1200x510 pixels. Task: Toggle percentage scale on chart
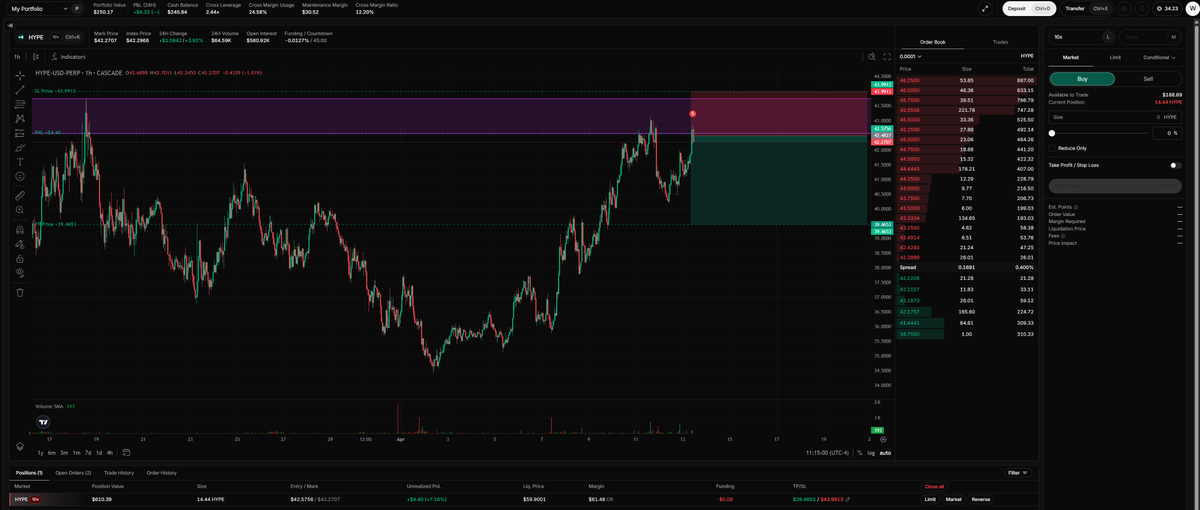(x=860, y=453)
